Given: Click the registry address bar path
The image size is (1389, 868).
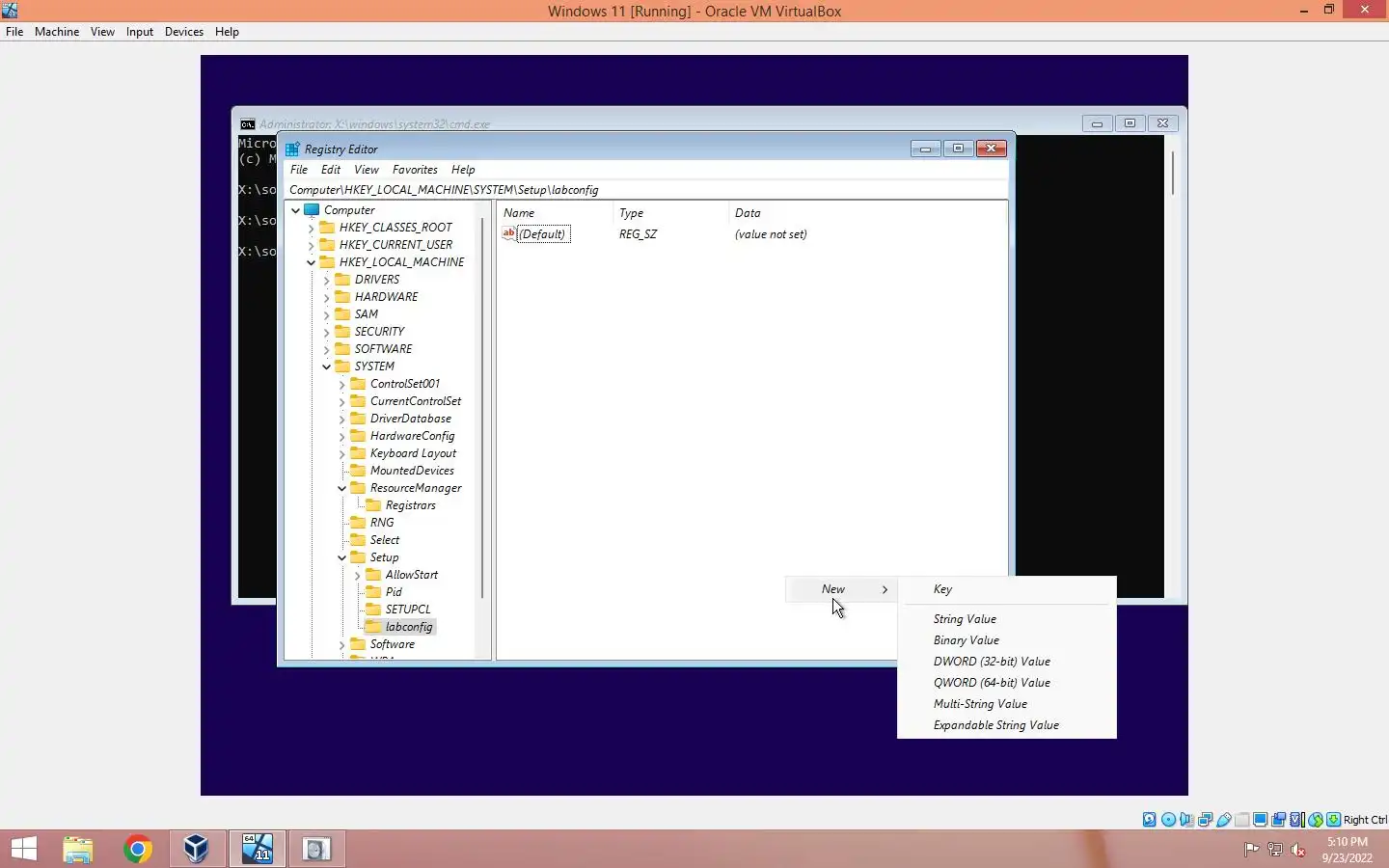Looking at the screenshot, I should pos(646,190).
